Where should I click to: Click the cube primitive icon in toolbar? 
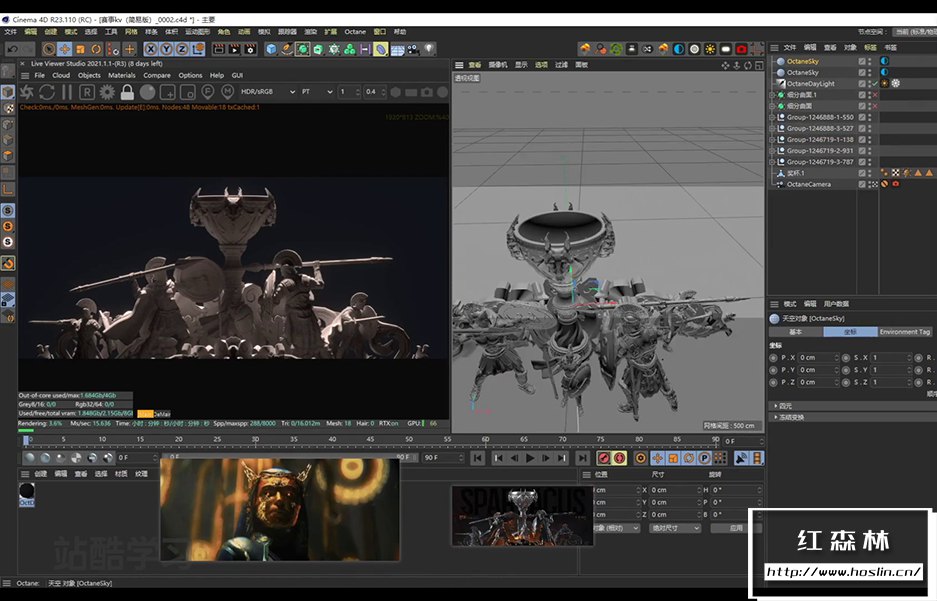(271, 48)
